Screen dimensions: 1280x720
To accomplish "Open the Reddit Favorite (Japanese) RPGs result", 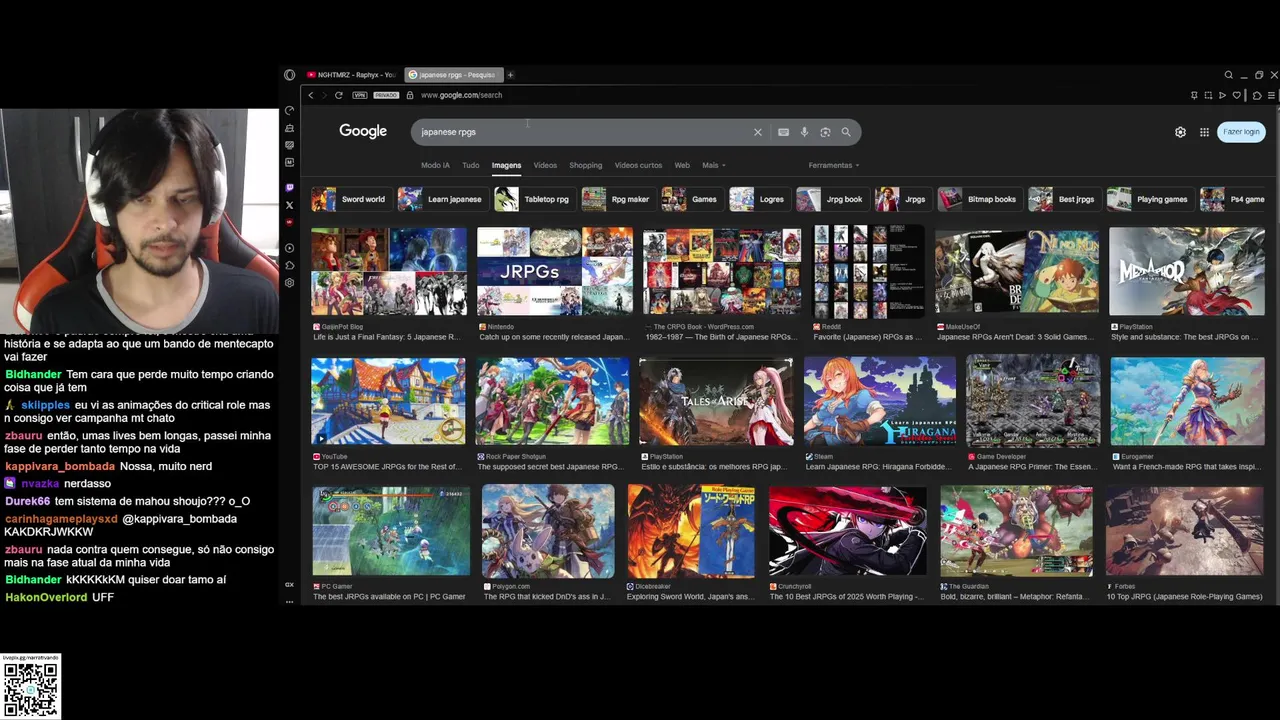I will pos(870,271).
